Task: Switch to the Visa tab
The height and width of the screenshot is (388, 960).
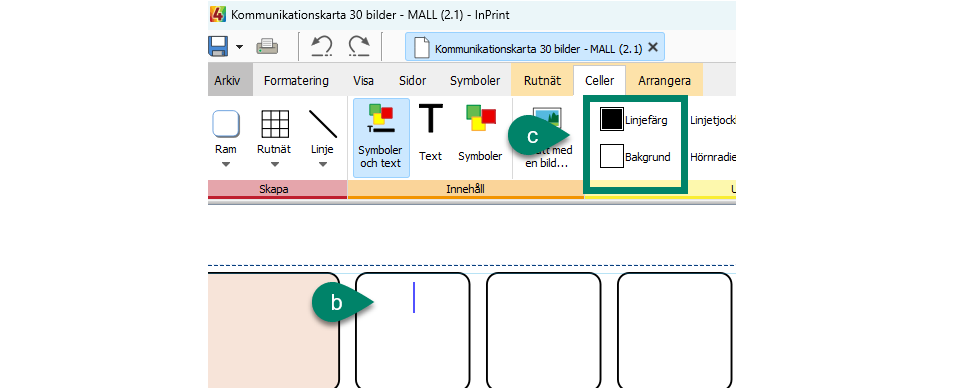Action: tap(364, 81)
